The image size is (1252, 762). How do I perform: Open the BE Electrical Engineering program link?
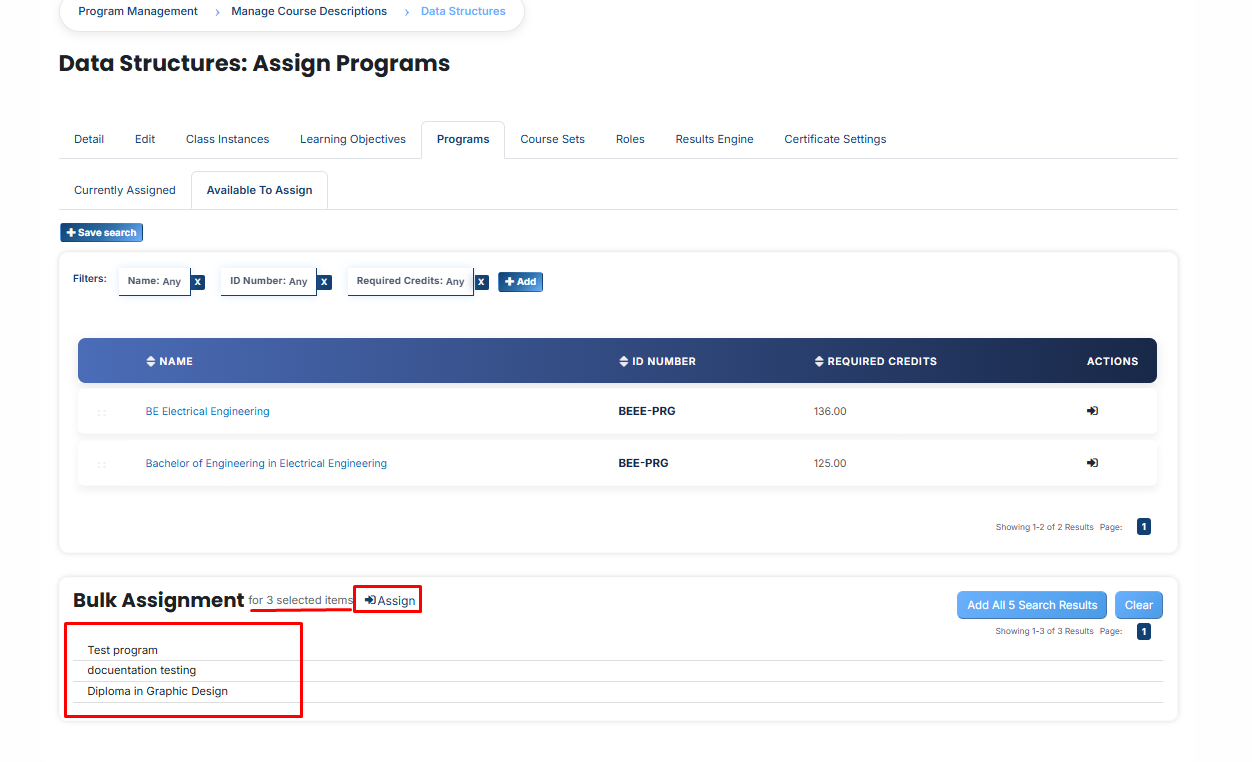[207, 411]
